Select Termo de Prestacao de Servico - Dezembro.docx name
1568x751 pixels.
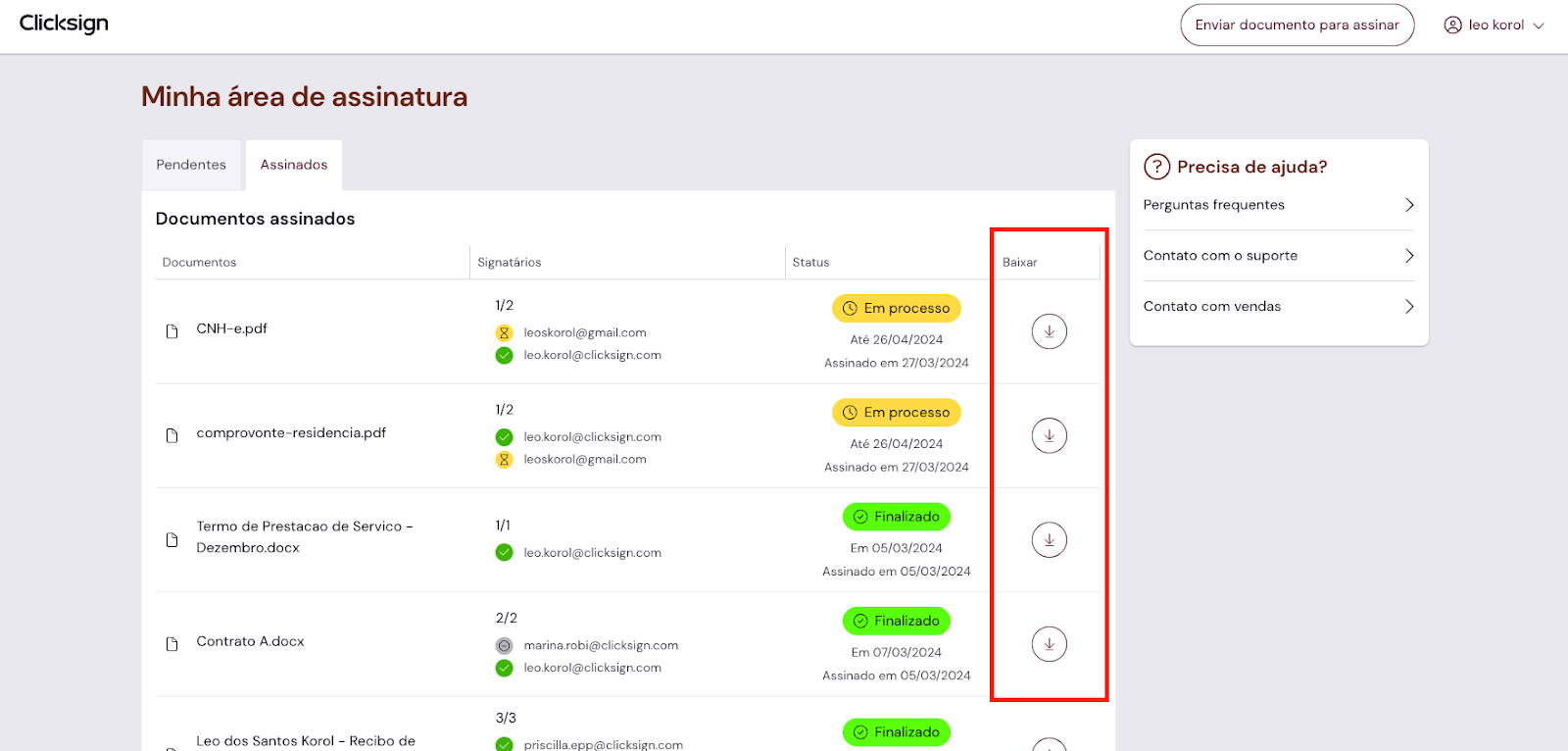(x=305, y=537)
